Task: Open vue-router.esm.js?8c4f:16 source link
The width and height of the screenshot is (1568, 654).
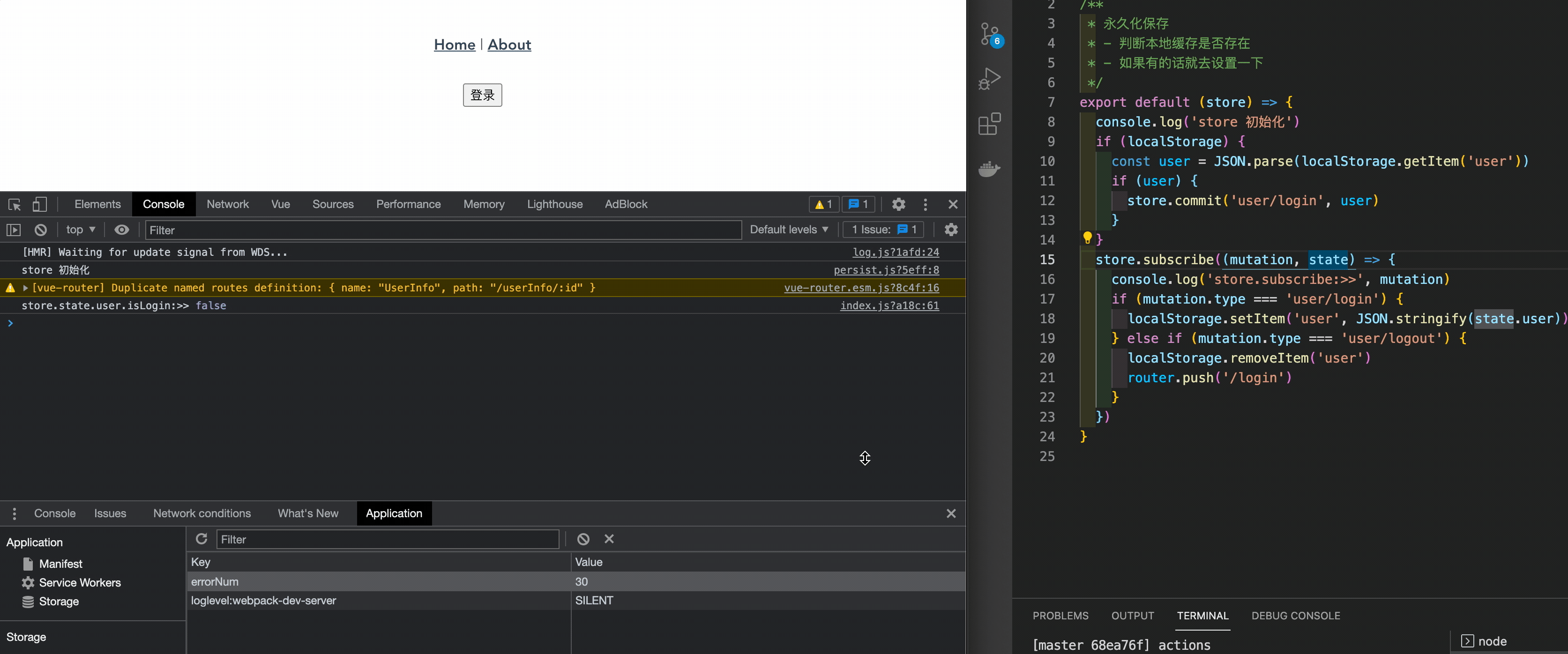Action: point(861,288)
